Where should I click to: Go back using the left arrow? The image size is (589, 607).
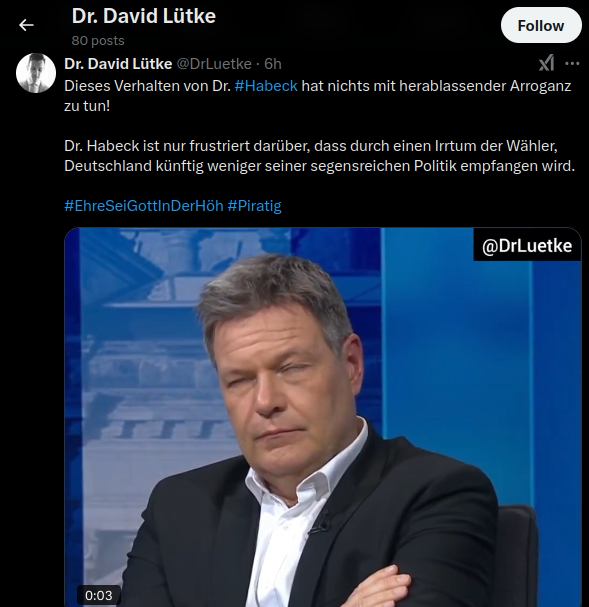[26, 25]
